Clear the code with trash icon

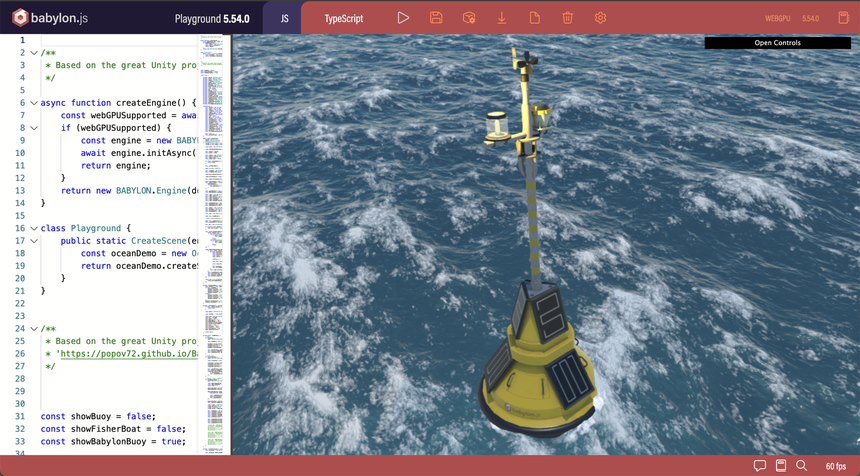[567, 18]
